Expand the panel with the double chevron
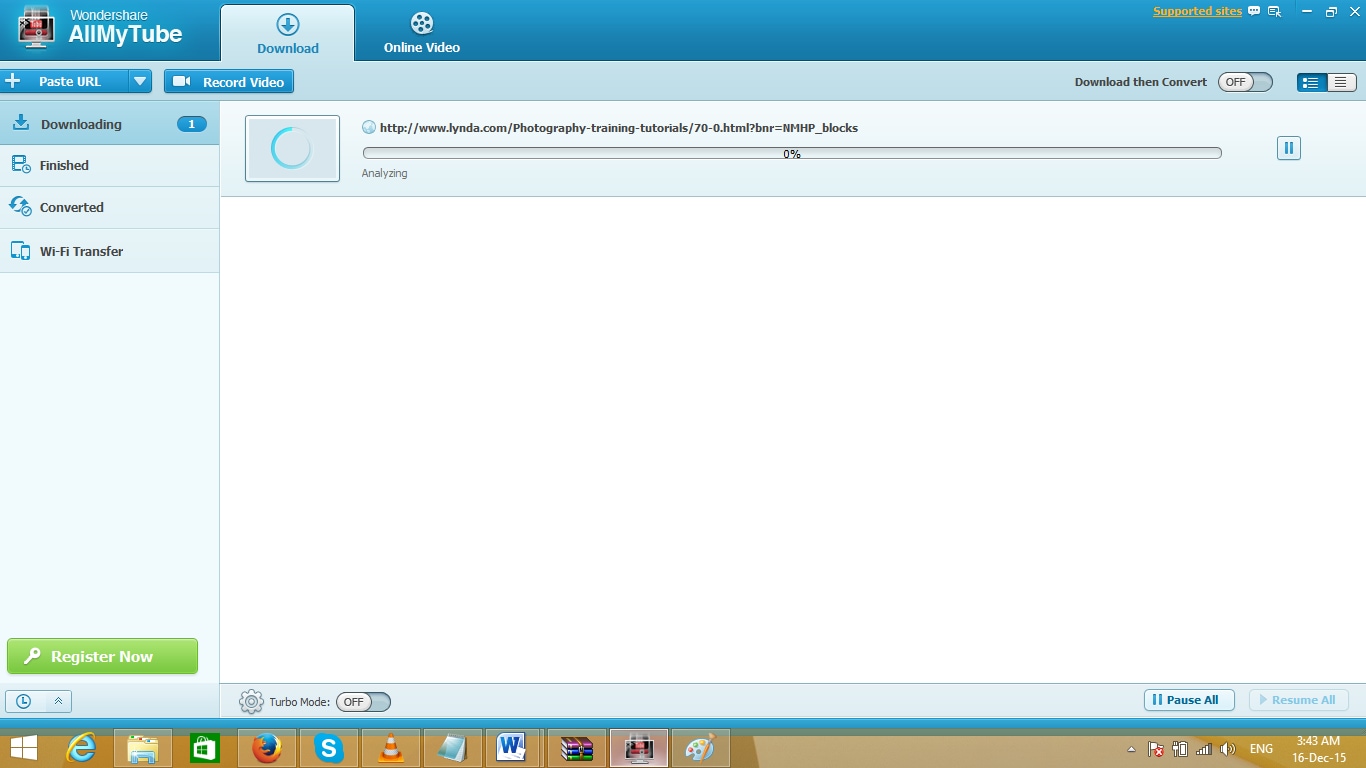The width and height of the screenshot is (1366, 768). click(58, 701)
